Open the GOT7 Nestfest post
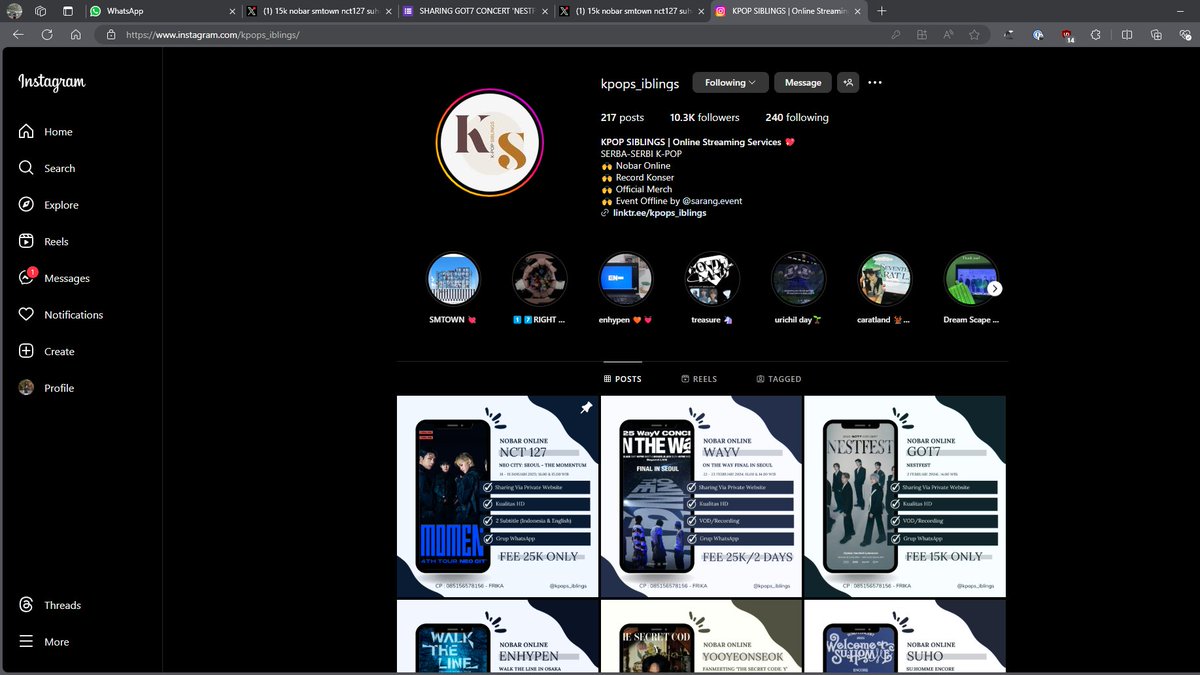Screen dimensions: 1200x675 905,497
